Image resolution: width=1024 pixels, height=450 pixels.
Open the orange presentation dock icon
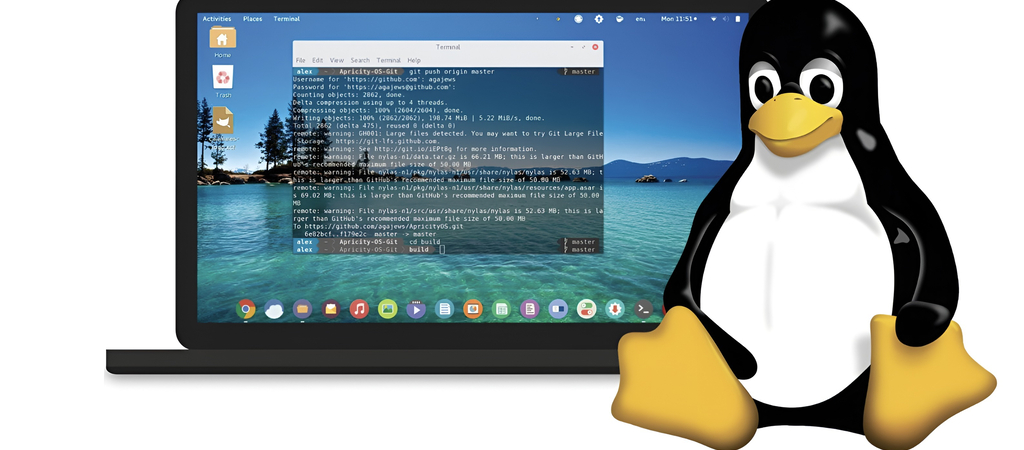point(473,308)
